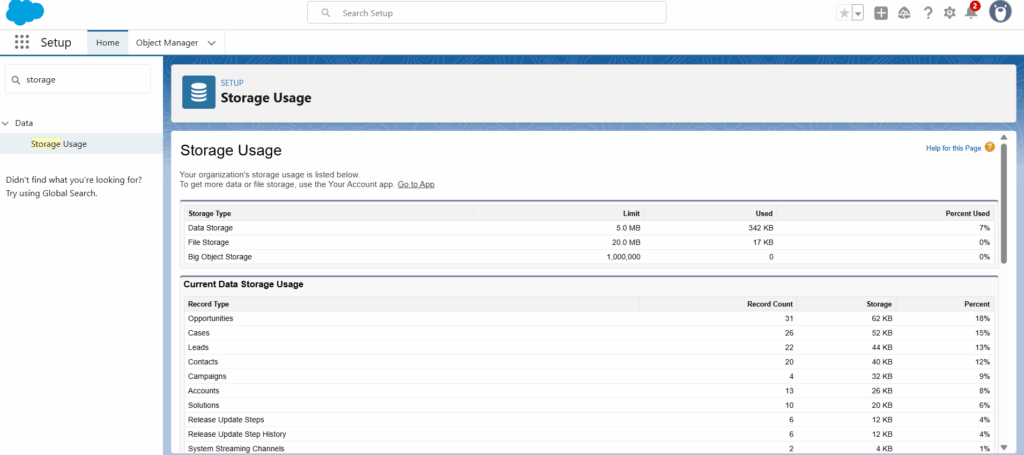Click the page's vertical scrollbar down arrow
This screenshot has height=455, width=1024.
click(x=1004, y=447)
